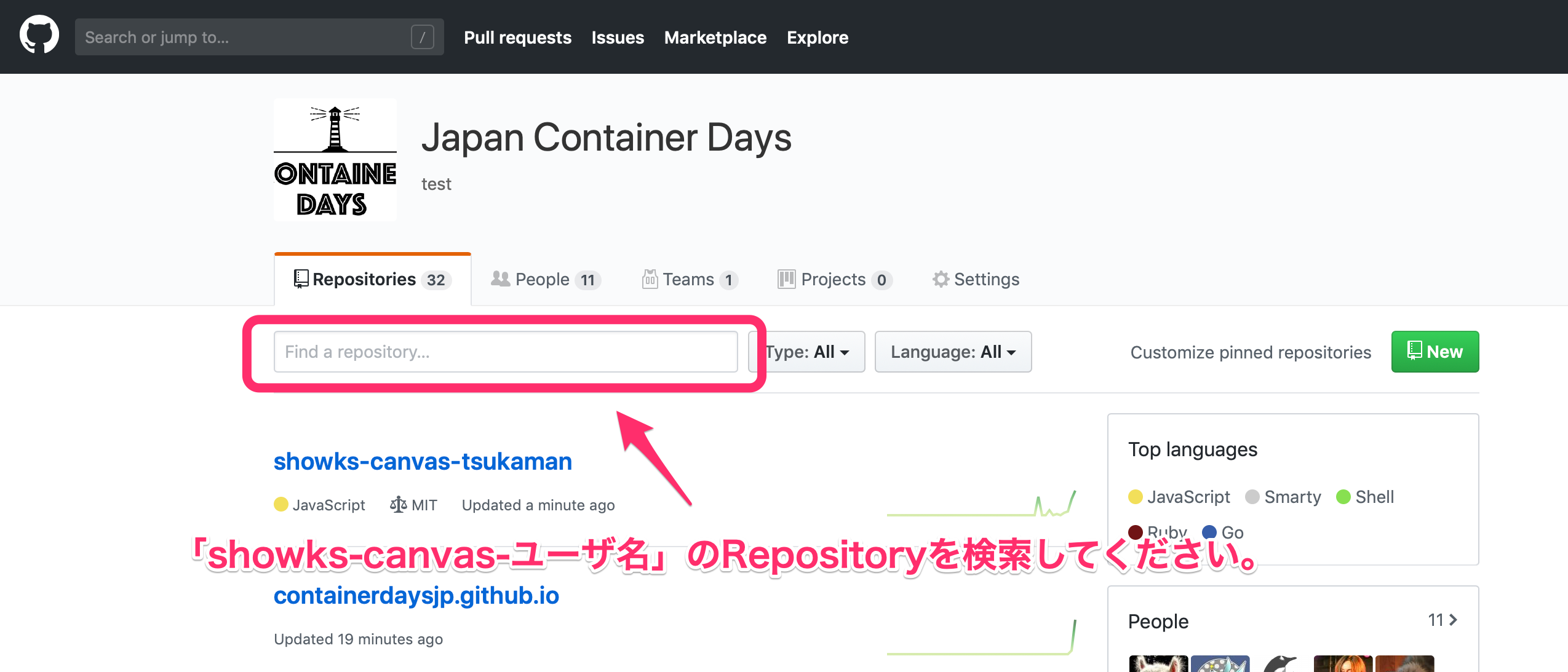Open the organization Settings tab
This screenshot has height=672, width=1568.
point(976,280)
